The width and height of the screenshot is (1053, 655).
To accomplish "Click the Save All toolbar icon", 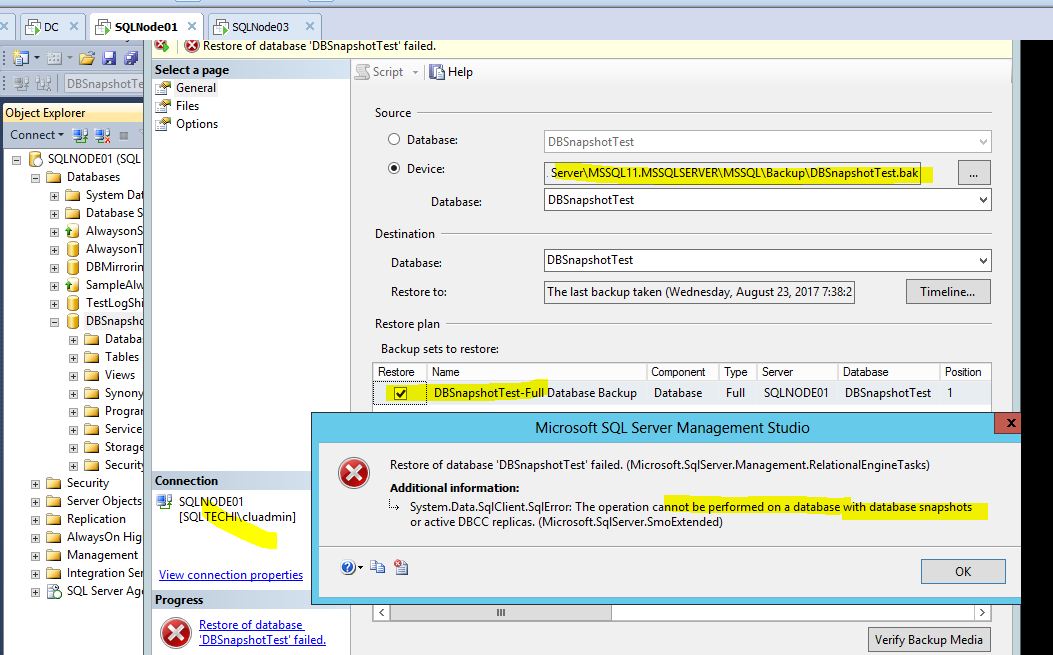I will click(131, 58).
